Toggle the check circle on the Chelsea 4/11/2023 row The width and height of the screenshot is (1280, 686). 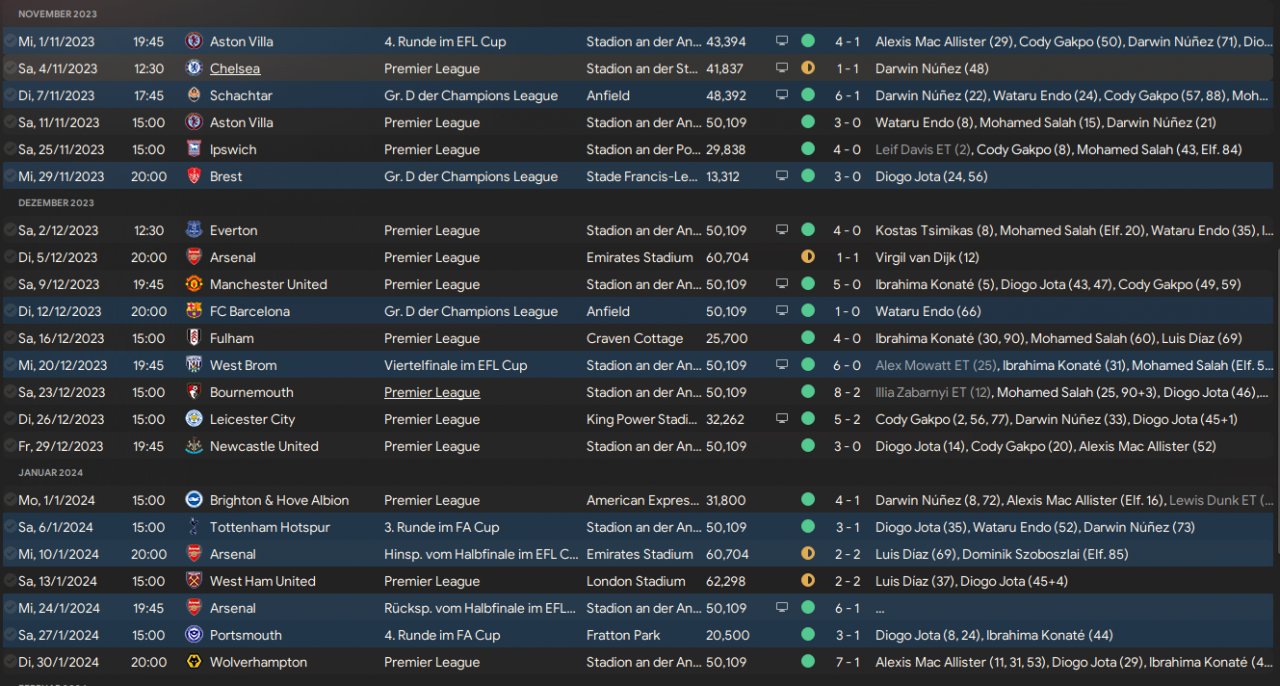point(10,68)
